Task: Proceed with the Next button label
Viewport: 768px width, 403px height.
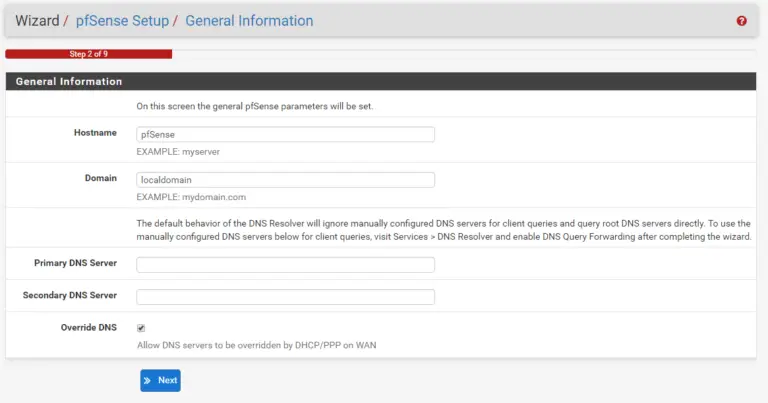Action: (x=168, y=380)
